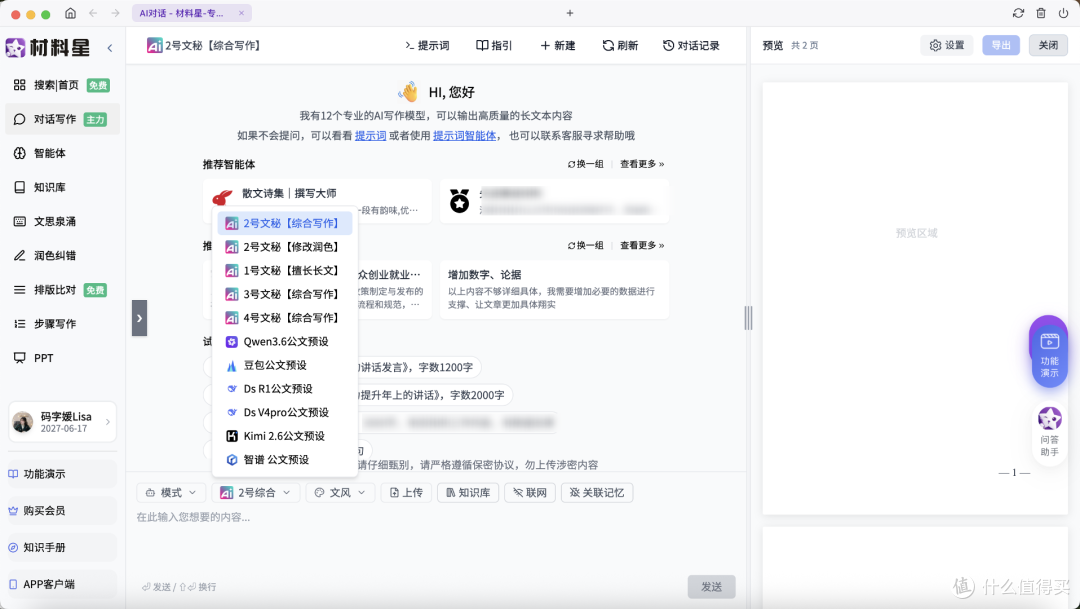Open the 模式 dropdown

pos(171,493)
